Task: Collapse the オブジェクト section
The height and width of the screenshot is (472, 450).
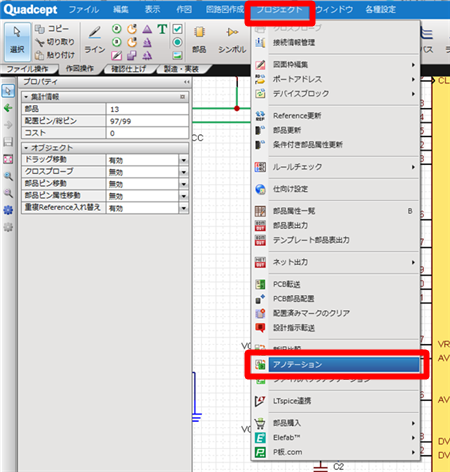Action: click(x=26, y=148)
